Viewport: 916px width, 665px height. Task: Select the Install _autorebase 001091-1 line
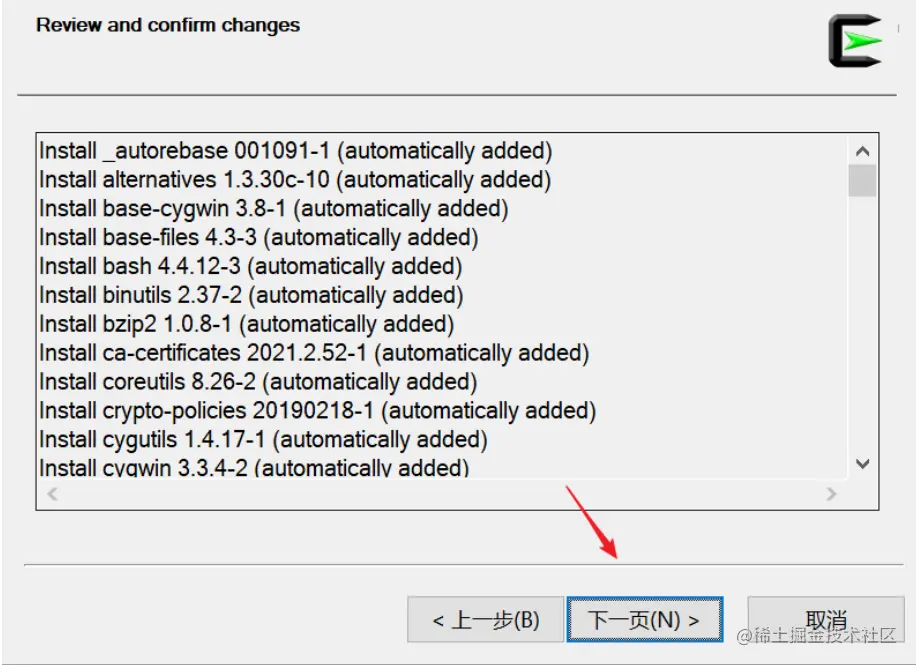click(295, 151)
